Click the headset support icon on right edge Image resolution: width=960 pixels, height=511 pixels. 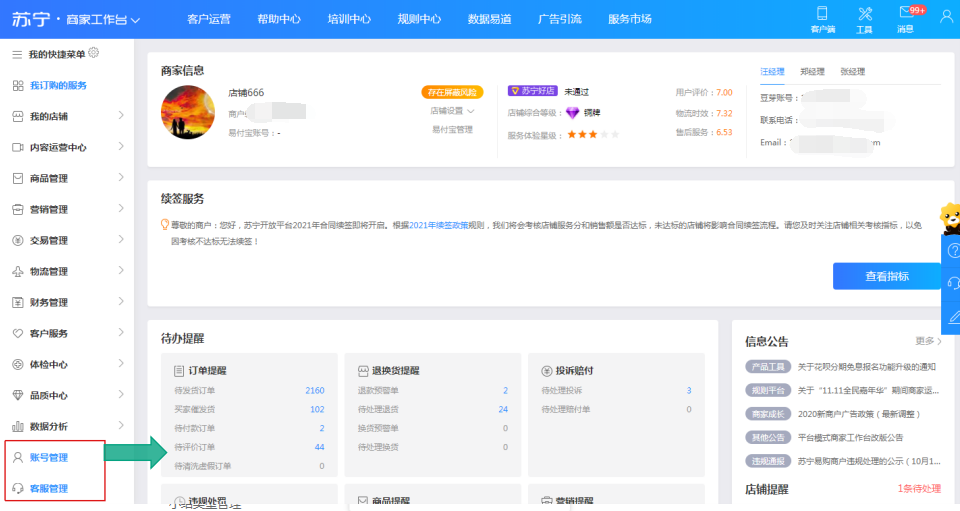click(x=953, y=283)
